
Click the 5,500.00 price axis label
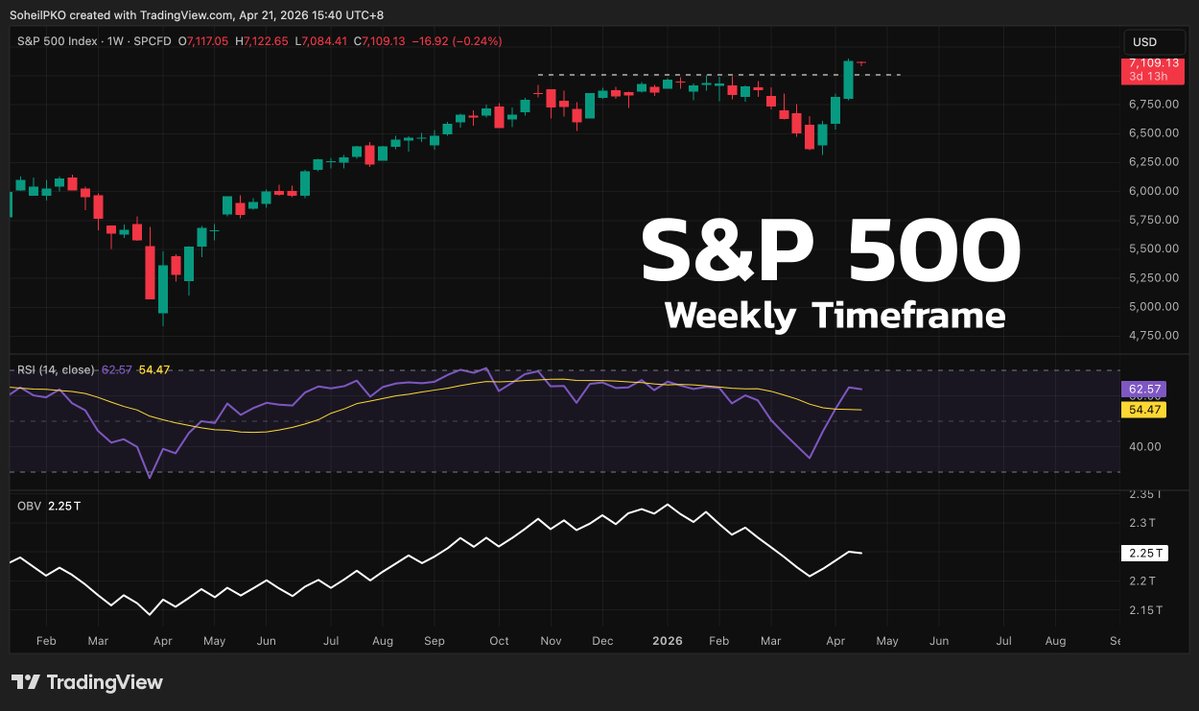pos(1154,248)
